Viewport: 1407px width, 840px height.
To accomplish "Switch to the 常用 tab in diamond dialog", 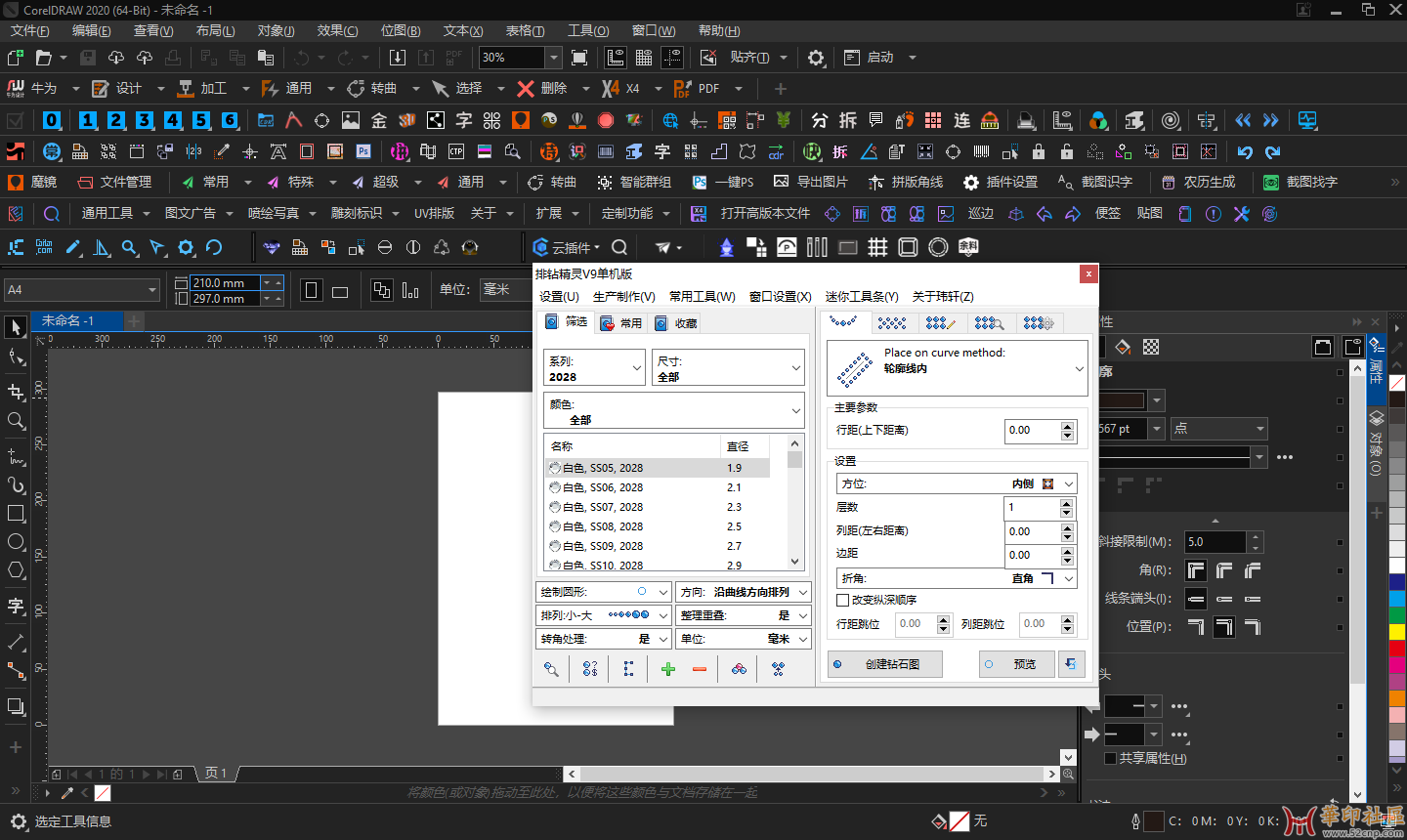I will [621, 323].
